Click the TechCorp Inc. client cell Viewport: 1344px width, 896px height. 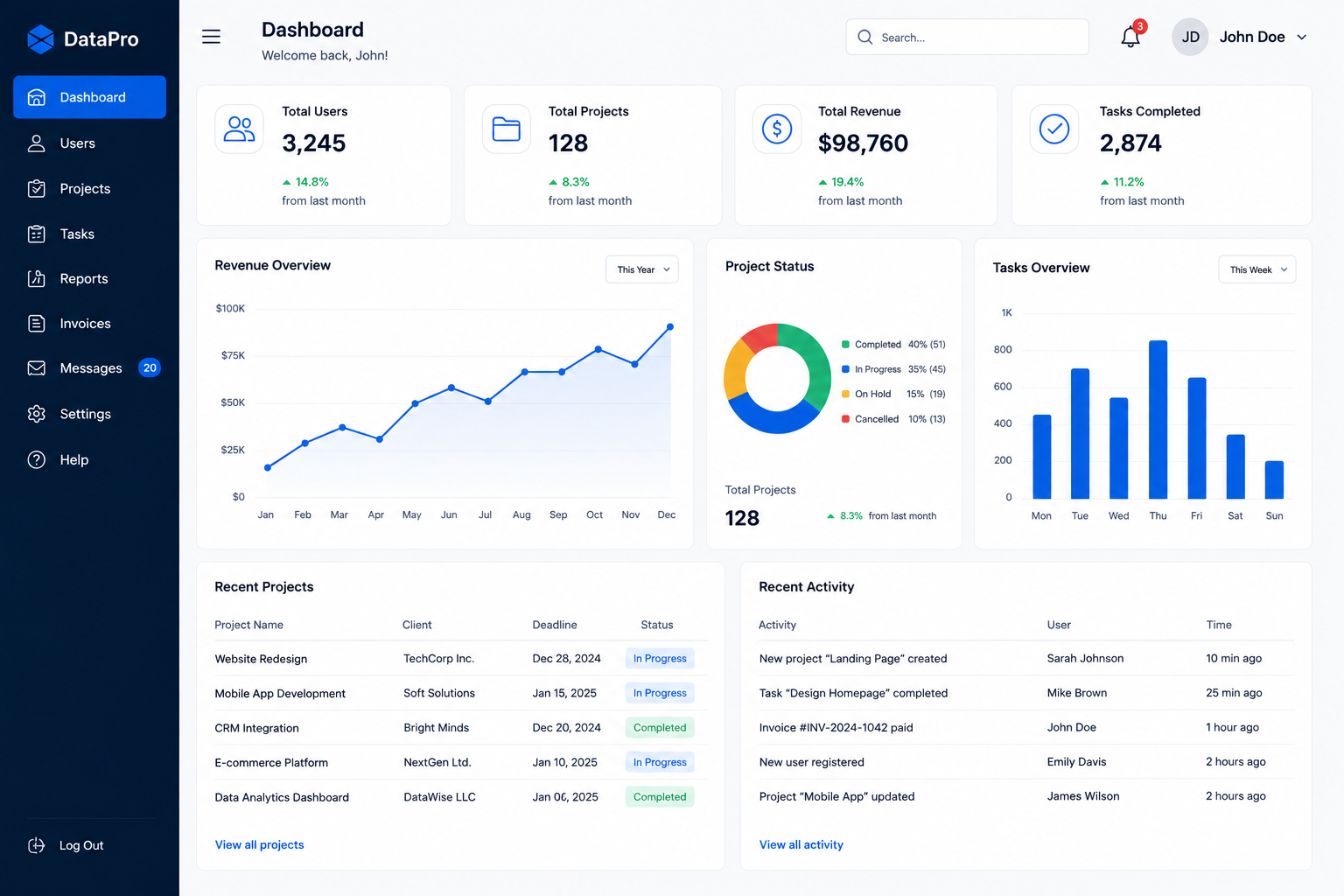[x=438, y=659]
